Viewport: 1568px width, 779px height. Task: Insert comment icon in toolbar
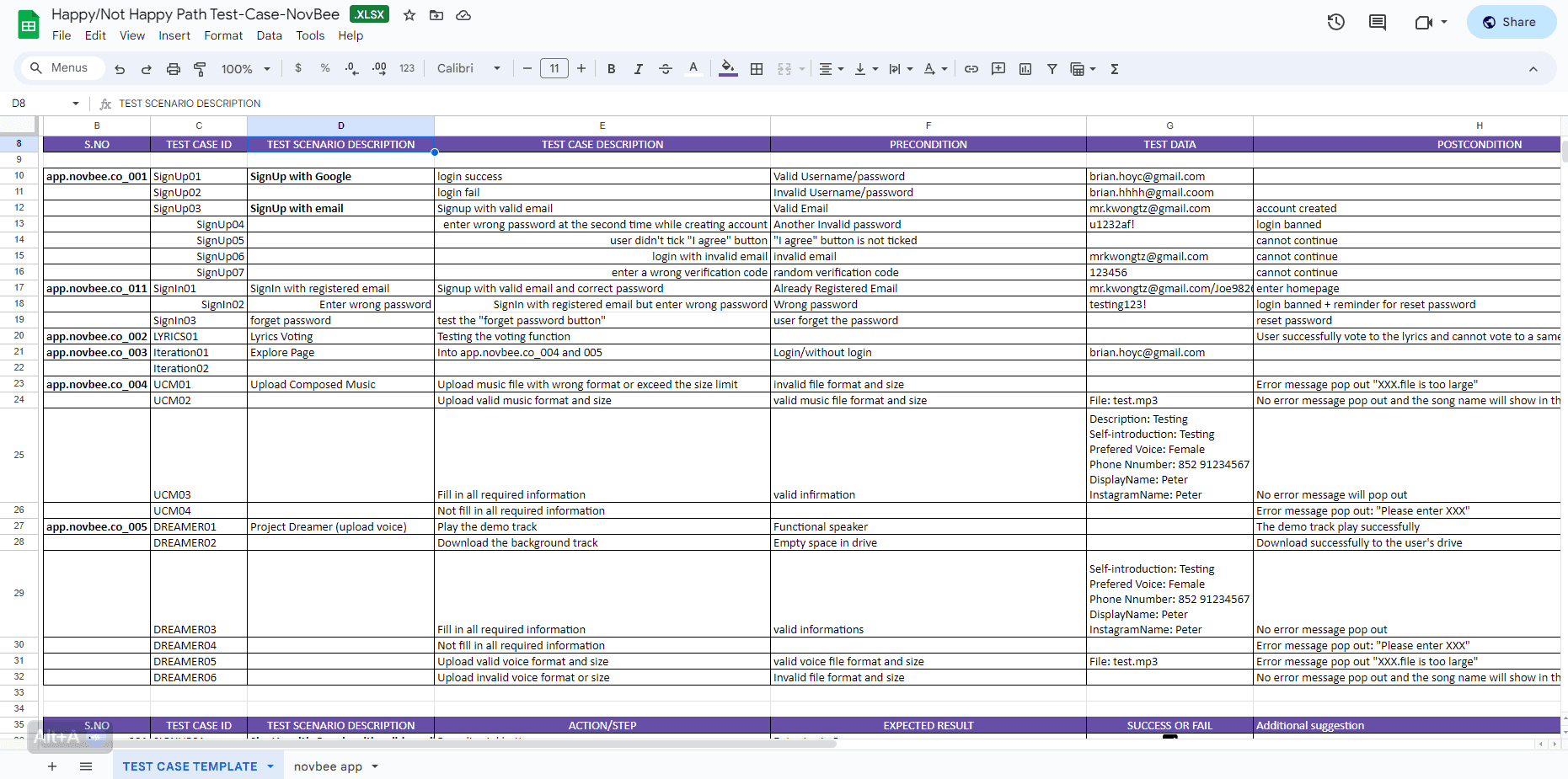(998, 69)
